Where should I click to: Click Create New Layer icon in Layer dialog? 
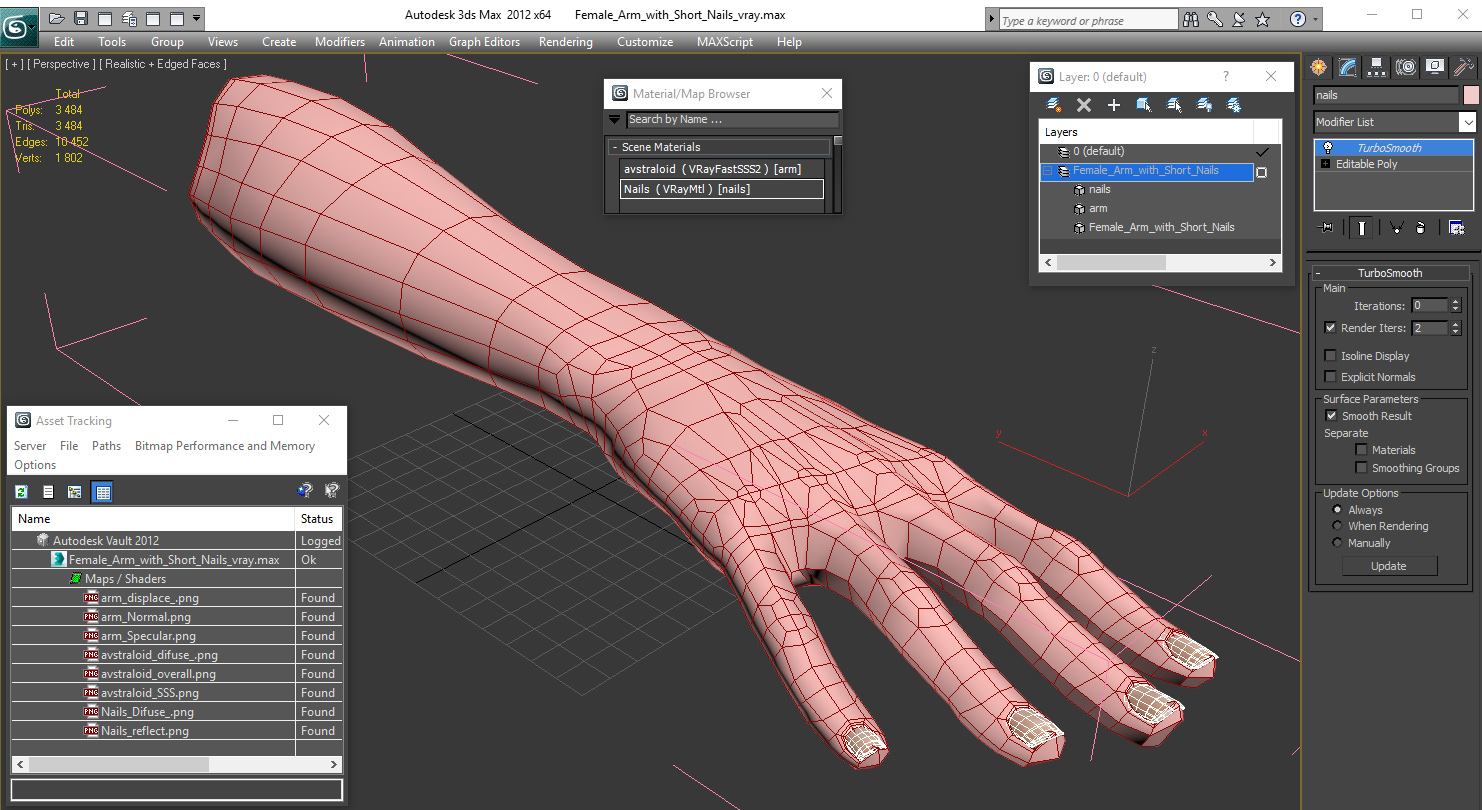point(1054,105)
